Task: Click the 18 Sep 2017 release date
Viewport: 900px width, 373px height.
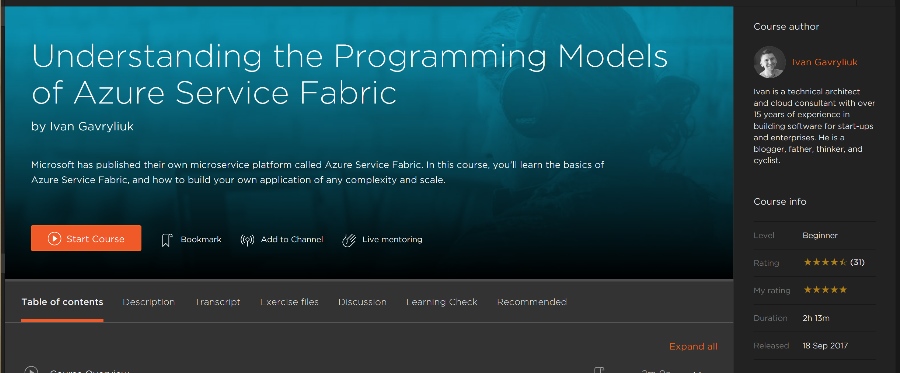Action: point(825,345)
